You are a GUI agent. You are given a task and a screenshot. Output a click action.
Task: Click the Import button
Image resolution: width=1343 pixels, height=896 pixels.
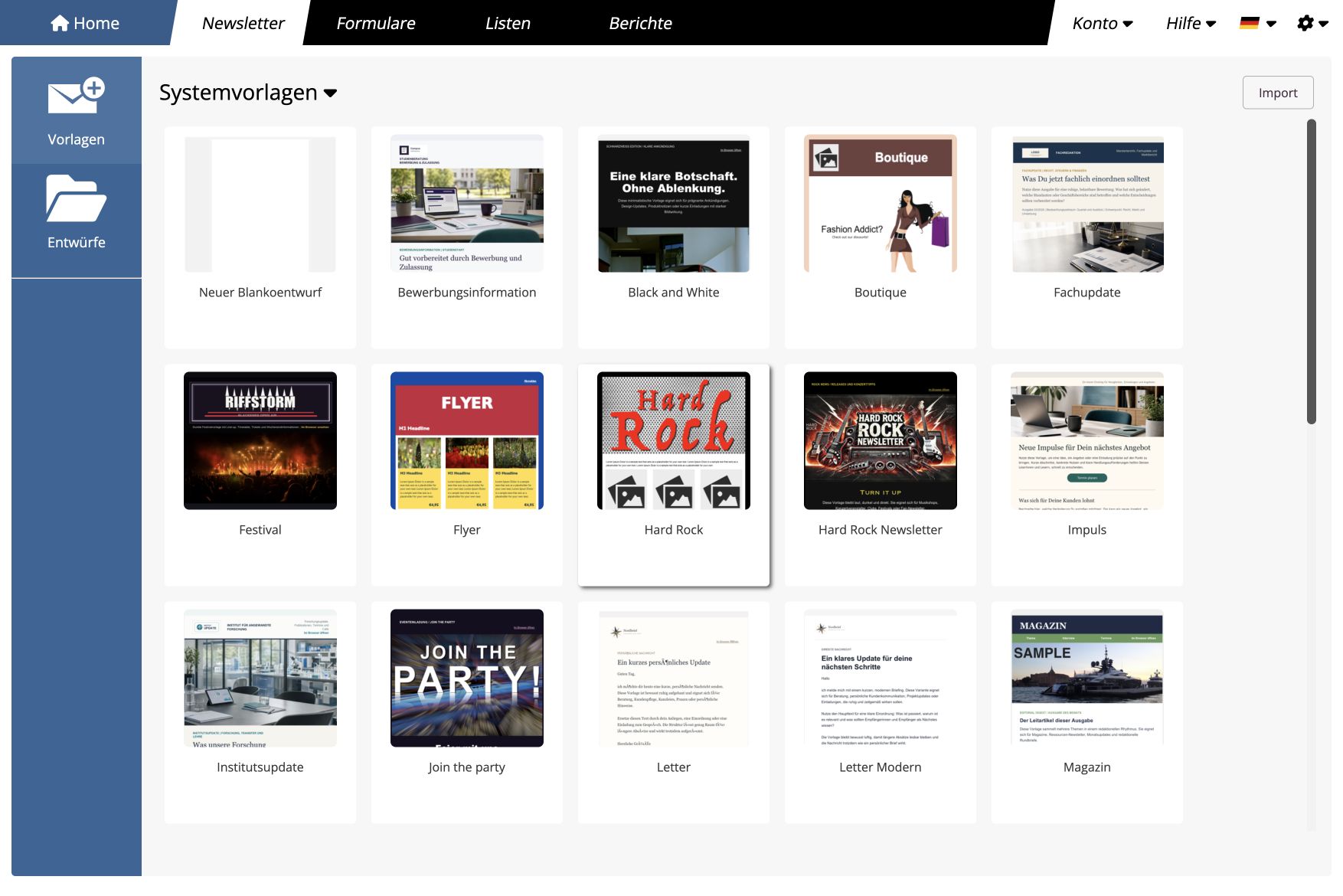pyautogui.click(x=1278, y=93)
